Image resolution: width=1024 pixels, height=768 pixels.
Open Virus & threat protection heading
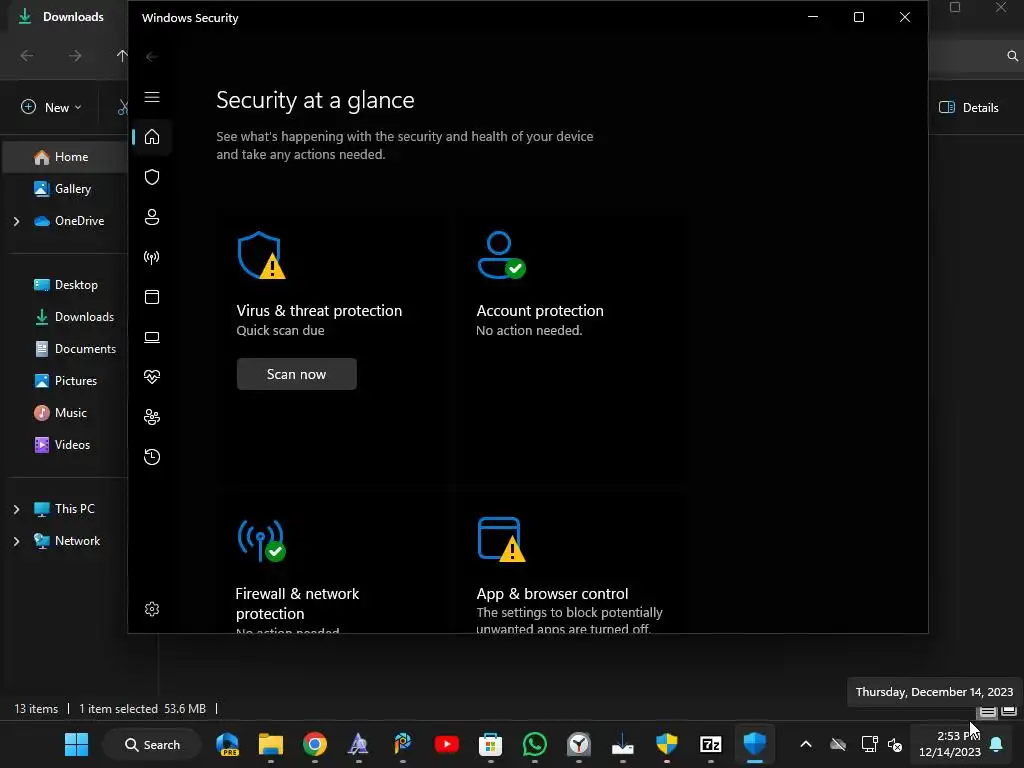(319, 311)
